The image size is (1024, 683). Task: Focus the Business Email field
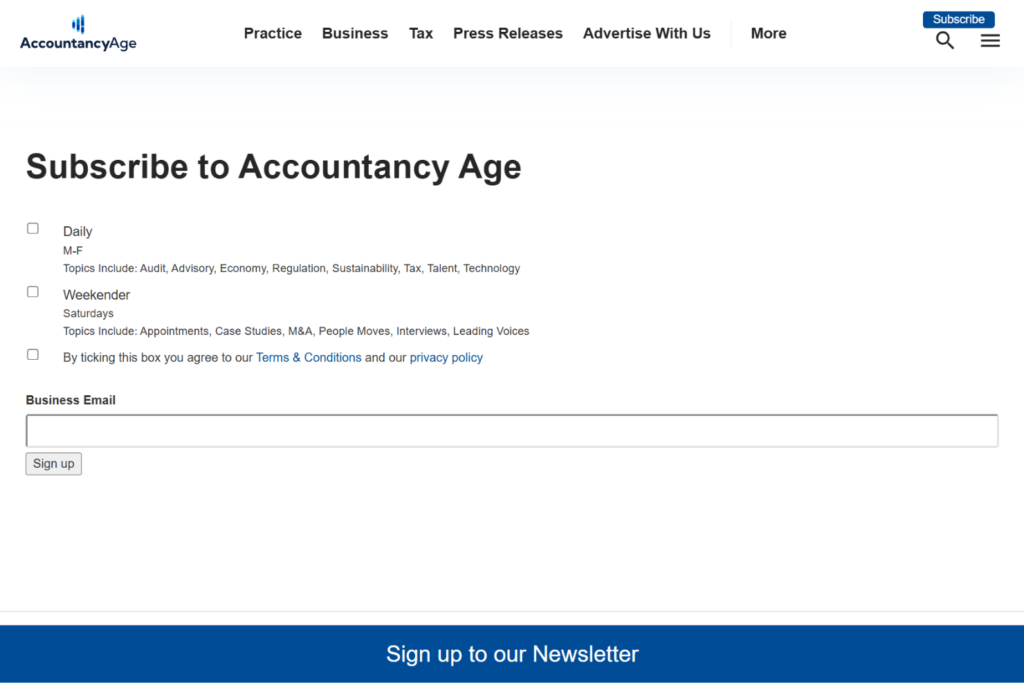(512, 431)
